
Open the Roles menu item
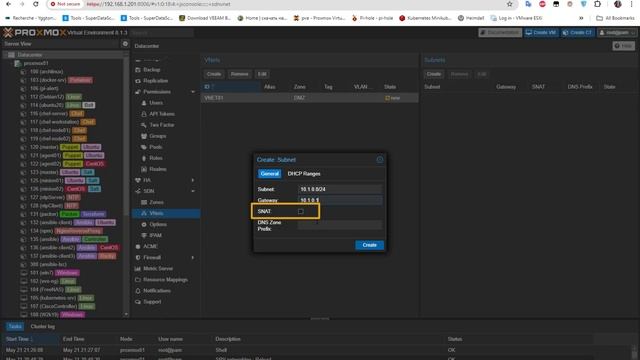coord(156,158)
